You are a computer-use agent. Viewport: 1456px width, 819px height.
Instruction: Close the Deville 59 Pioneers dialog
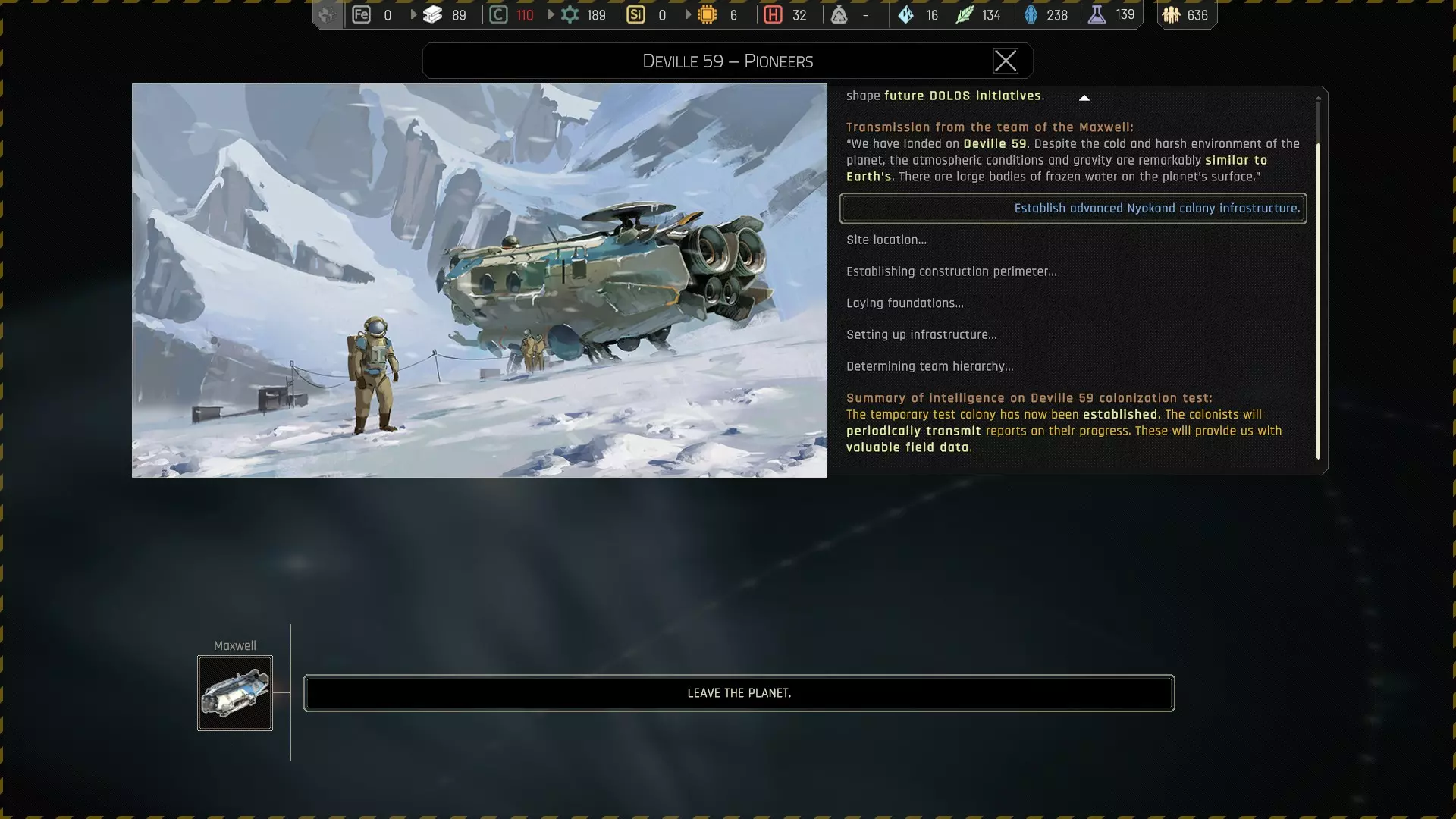(x=1006, y=61)
